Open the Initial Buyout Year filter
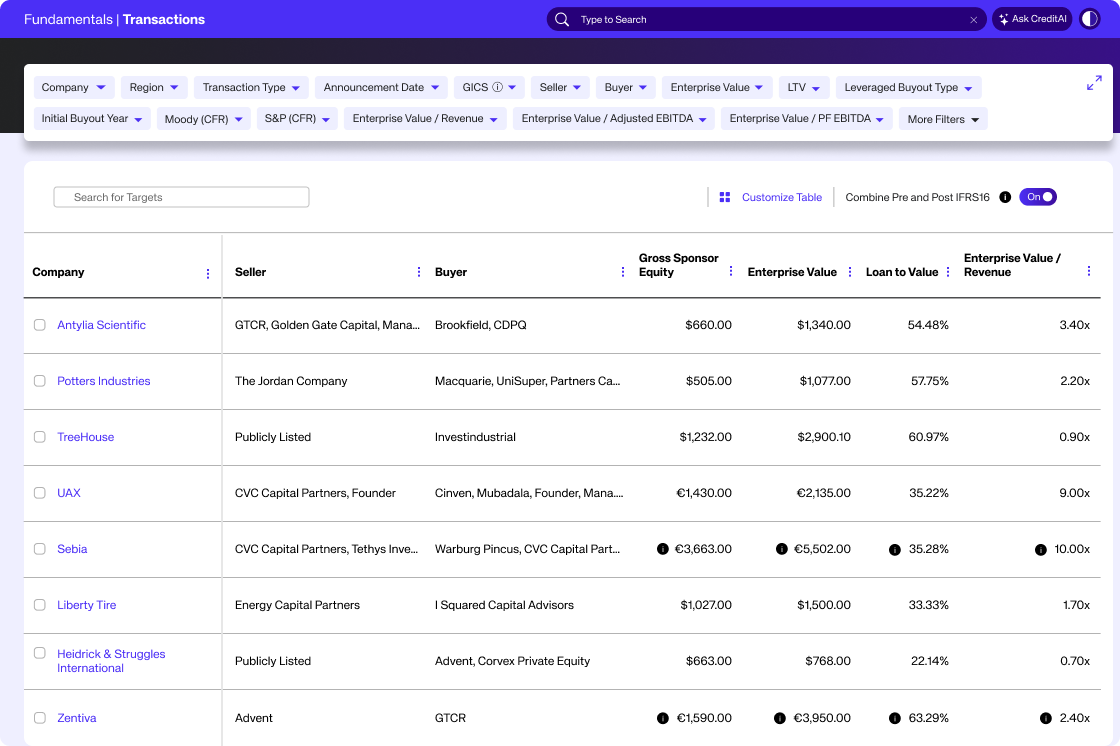 point(92,119)
